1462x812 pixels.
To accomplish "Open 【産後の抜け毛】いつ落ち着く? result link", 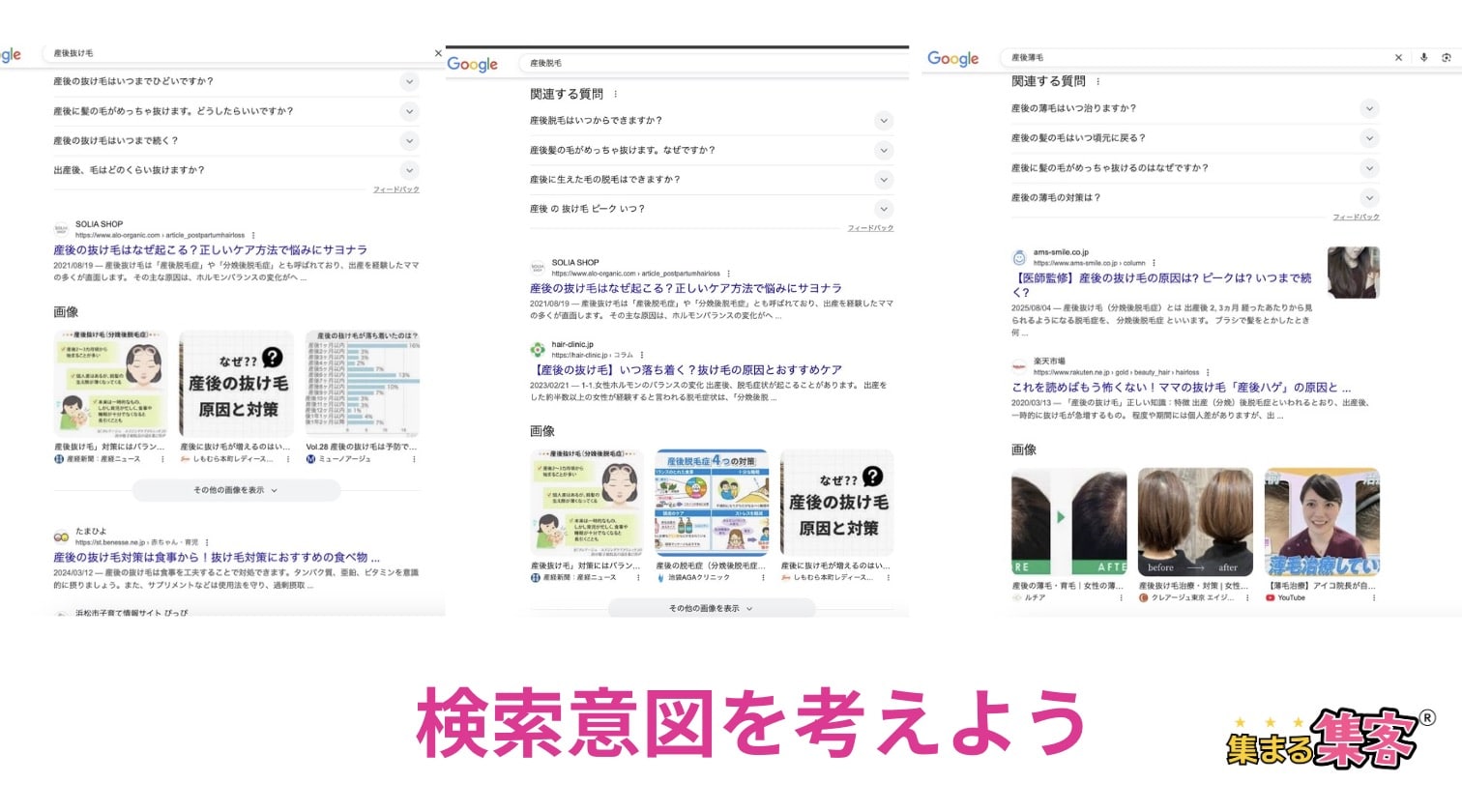I will [686, 369].
